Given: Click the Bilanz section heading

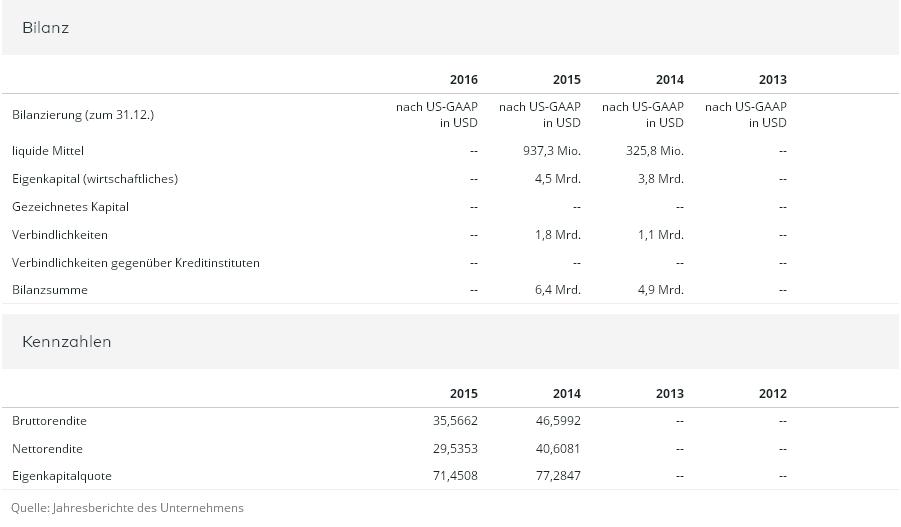Looking at the screenshot, I should [x=45, y=28].
